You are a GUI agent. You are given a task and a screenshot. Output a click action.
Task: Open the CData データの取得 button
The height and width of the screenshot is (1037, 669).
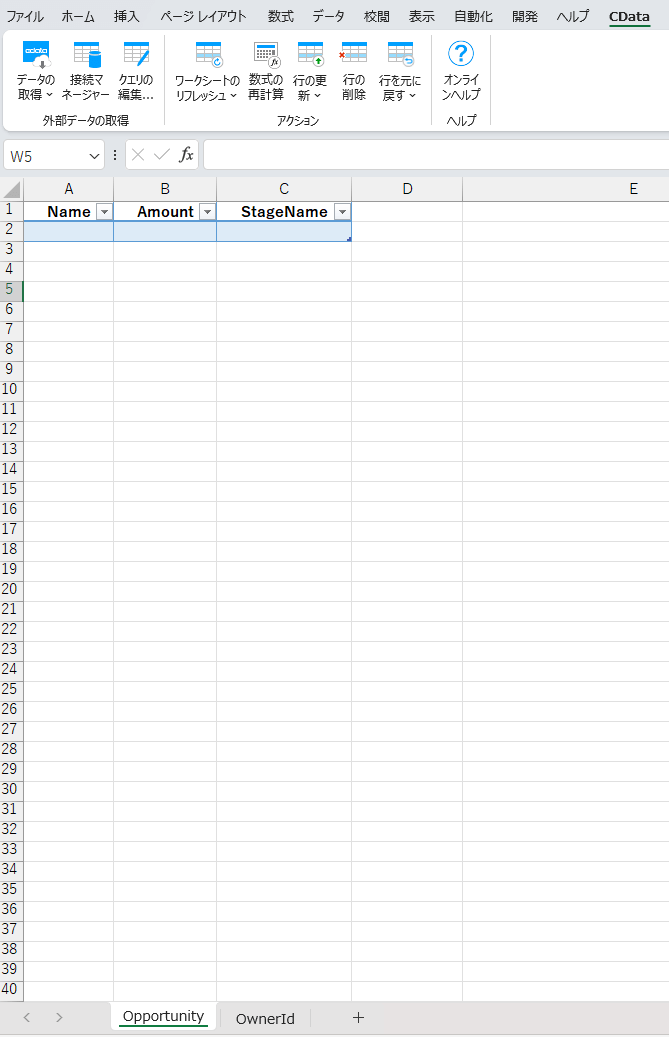pos(36,71)
